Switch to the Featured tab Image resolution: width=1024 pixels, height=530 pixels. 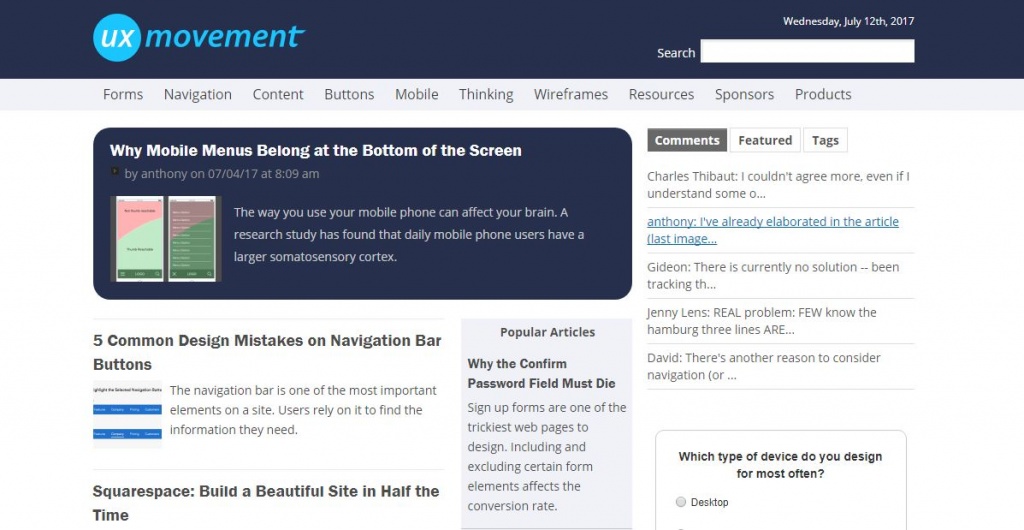click(765, 140)
